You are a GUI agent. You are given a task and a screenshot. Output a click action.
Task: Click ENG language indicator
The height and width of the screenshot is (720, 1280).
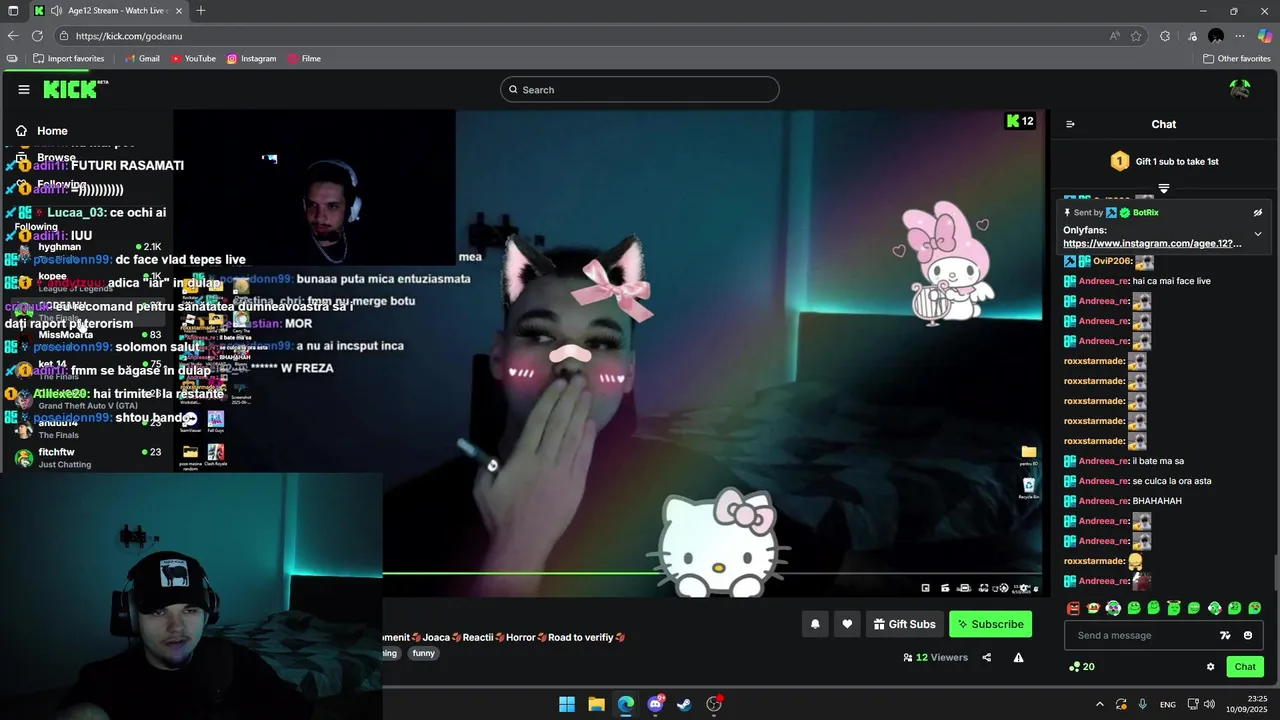tap(1168, 705)
